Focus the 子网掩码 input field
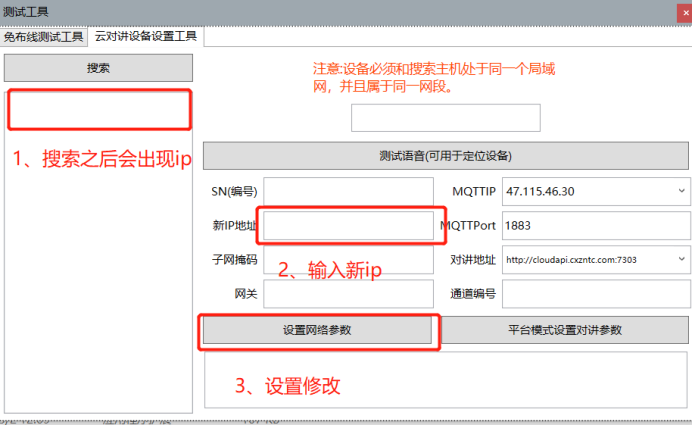This screenshot has width=693, height=425. 348,259
